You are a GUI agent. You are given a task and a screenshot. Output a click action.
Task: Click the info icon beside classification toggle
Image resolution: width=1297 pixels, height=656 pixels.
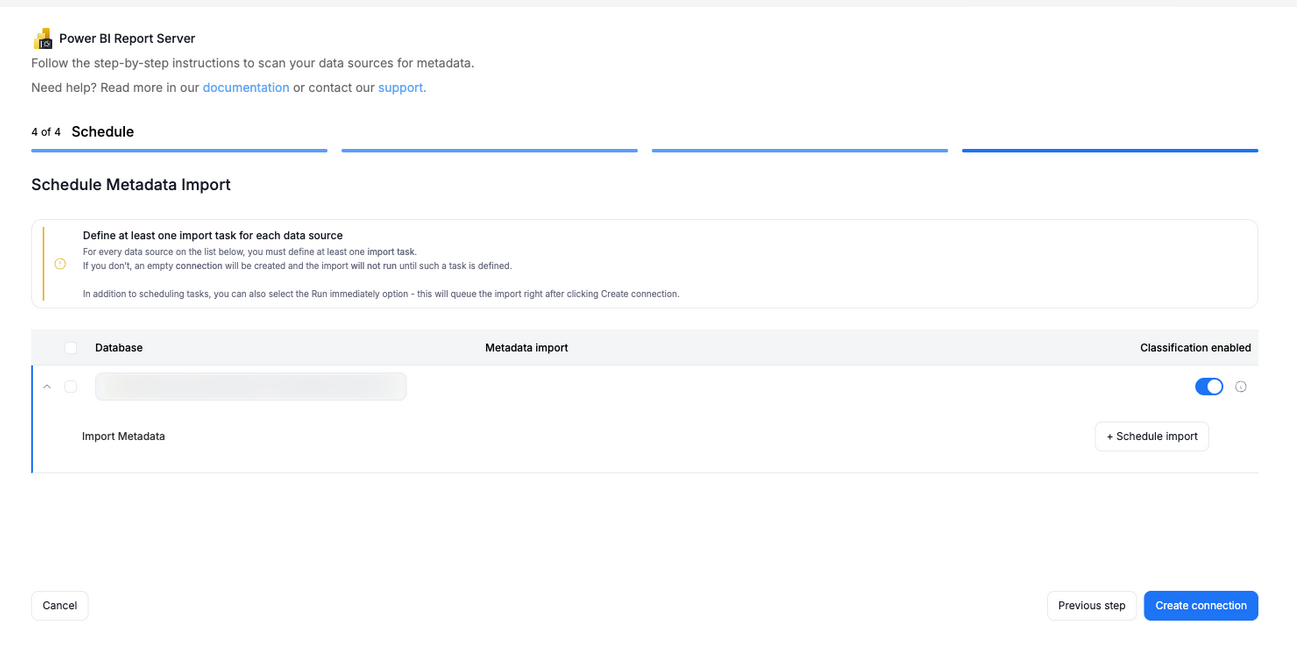(1241, 387)
